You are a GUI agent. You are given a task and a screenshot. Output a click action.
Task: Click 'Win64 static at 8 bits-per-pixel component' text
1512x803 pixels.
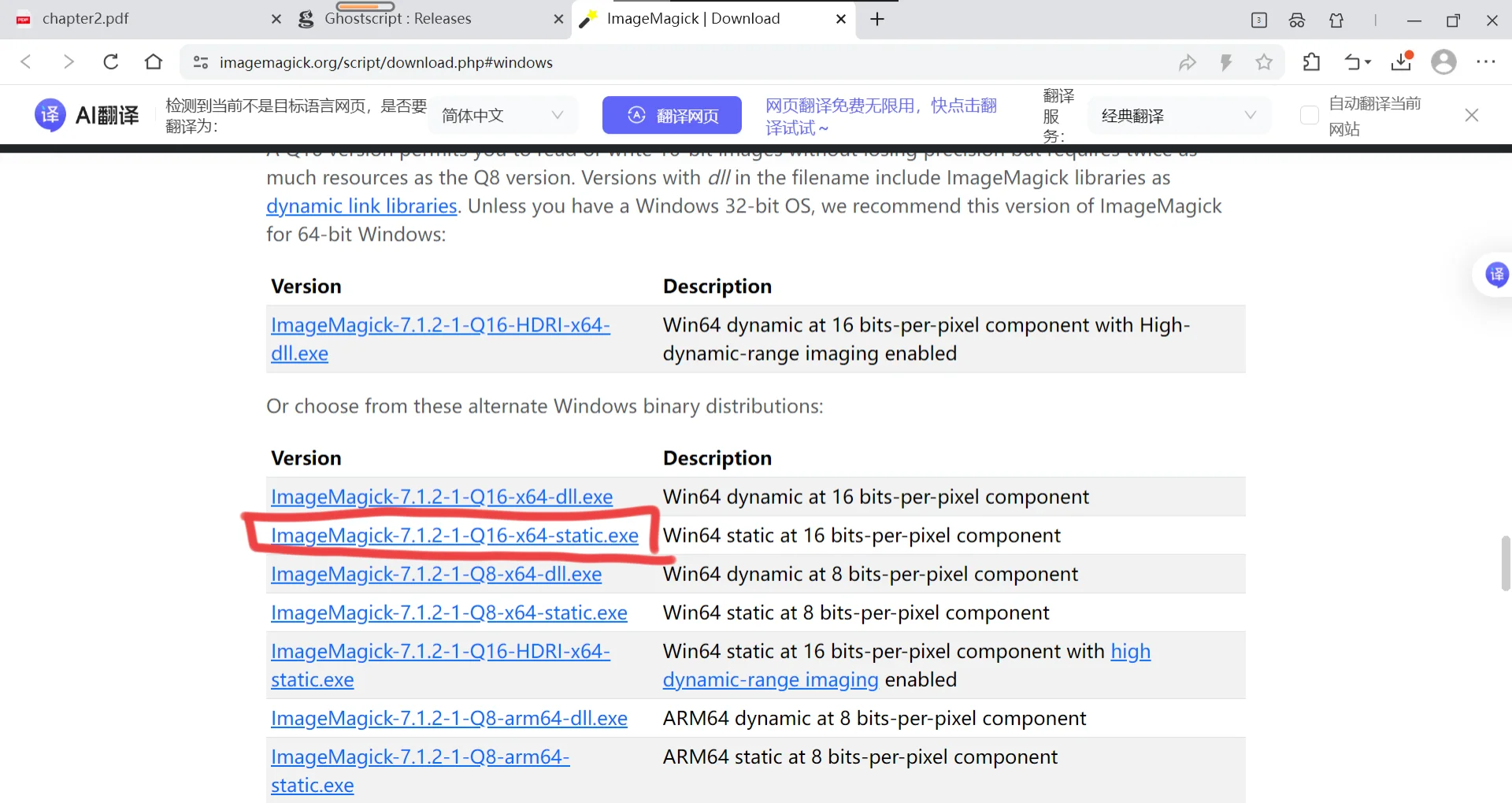[856, 612]
